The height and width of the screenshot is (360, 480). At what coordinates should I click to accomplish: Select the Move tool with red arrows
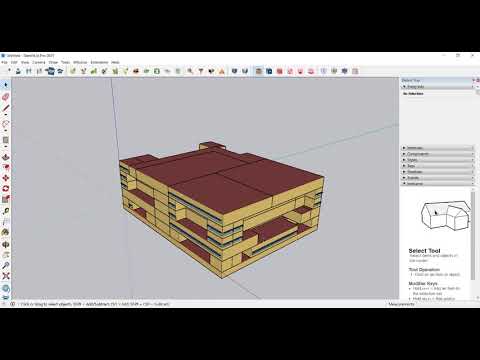click(x=6, y=178)
